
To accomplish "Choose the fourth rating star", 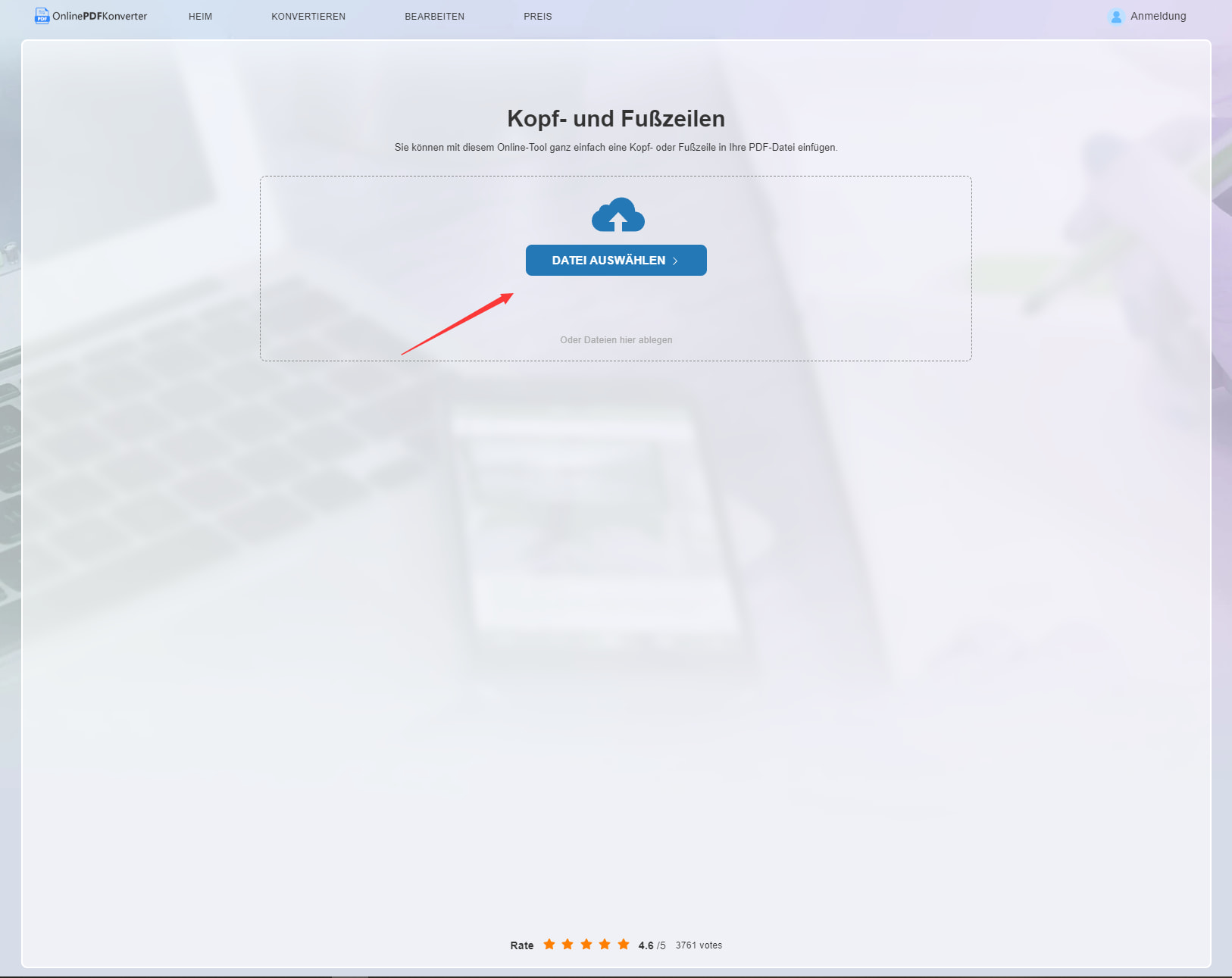I will point(605,944).
